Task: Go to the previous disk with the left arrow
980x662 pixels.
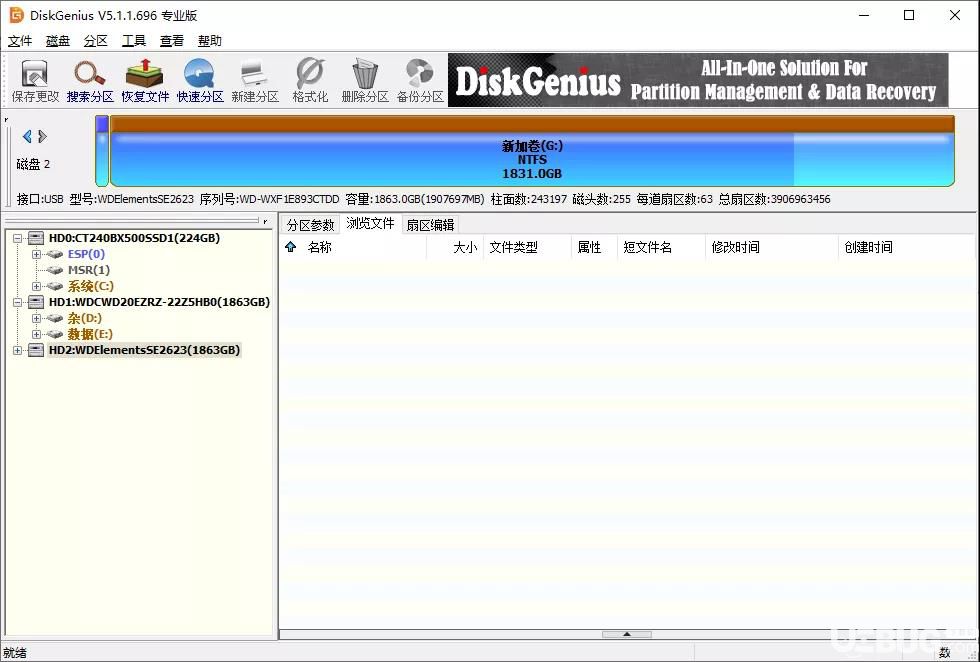Action: tap(27, 136)
